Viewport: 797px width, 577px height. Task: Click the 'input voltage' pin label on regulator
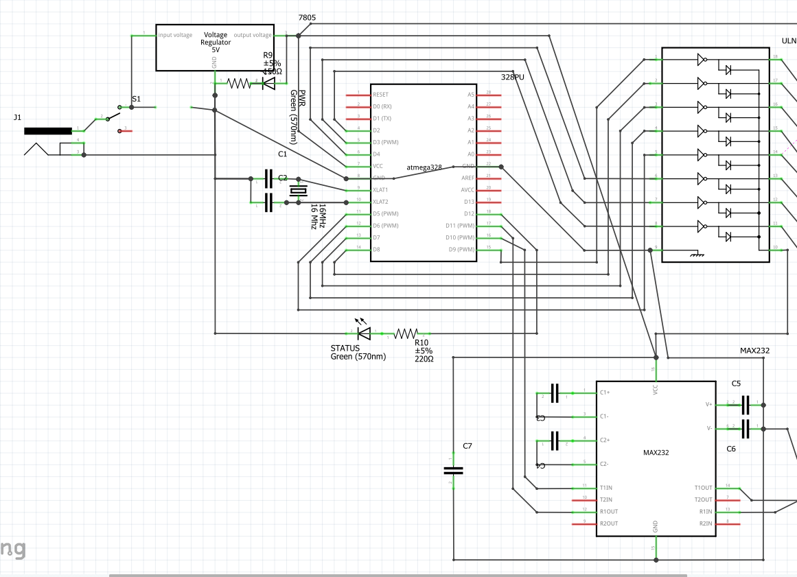pyautogui.click(x=175, y=35)
